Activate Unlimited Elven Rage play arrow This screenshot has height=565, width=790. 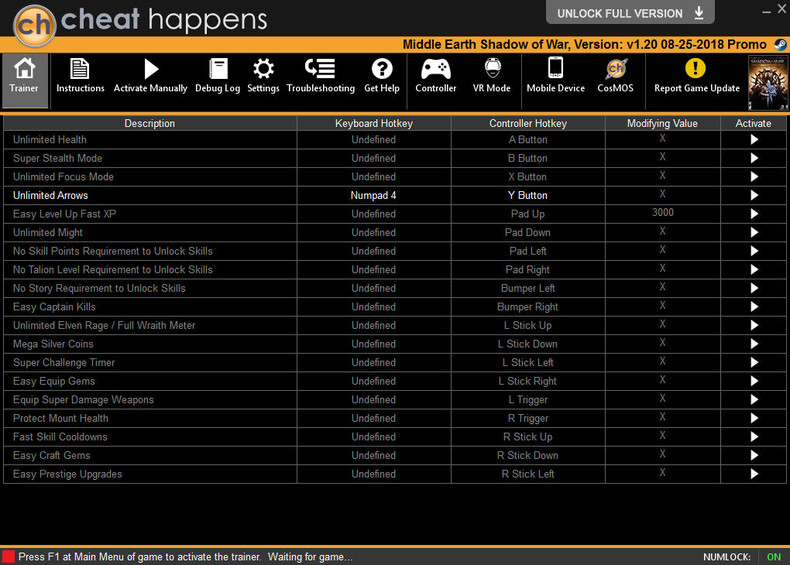754,325
